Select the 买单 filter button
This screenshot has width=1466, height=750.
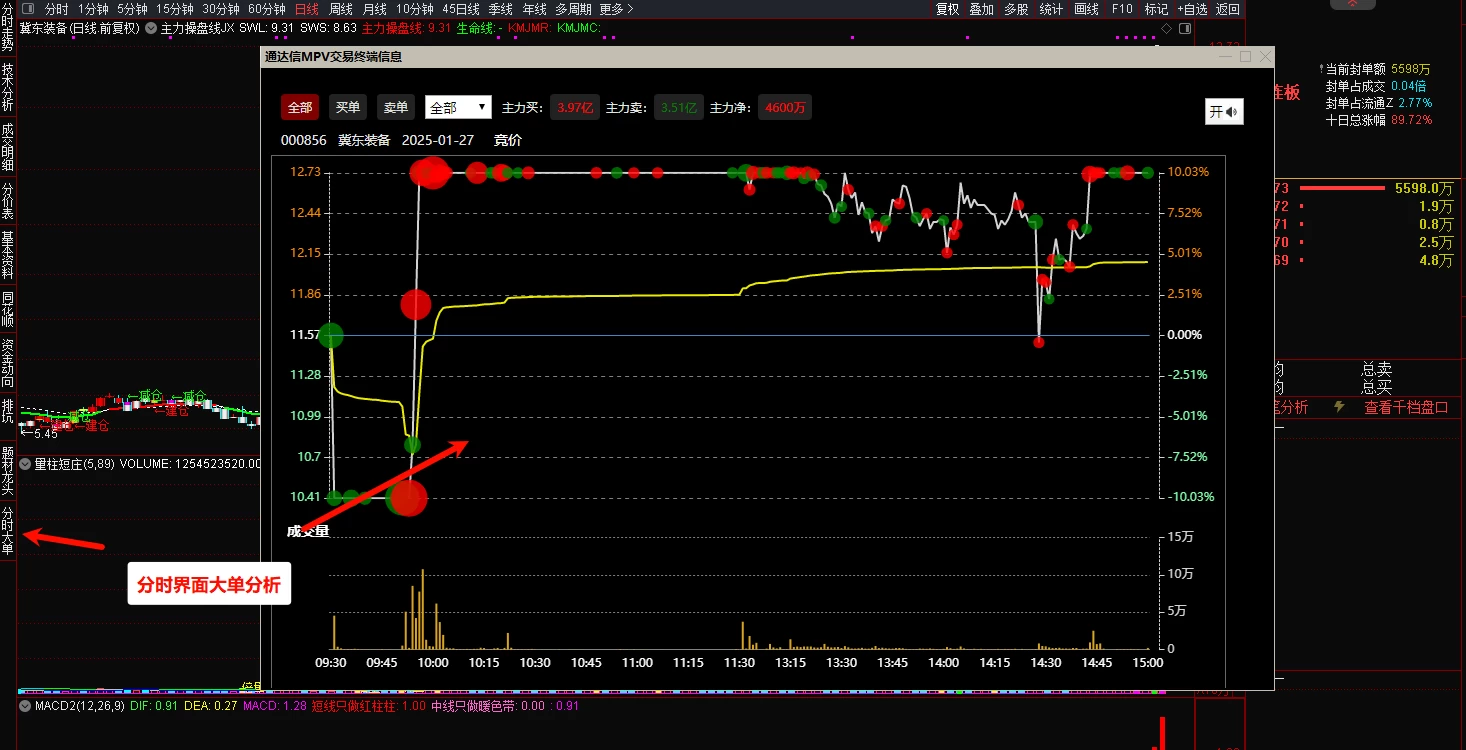click(348, 107)
